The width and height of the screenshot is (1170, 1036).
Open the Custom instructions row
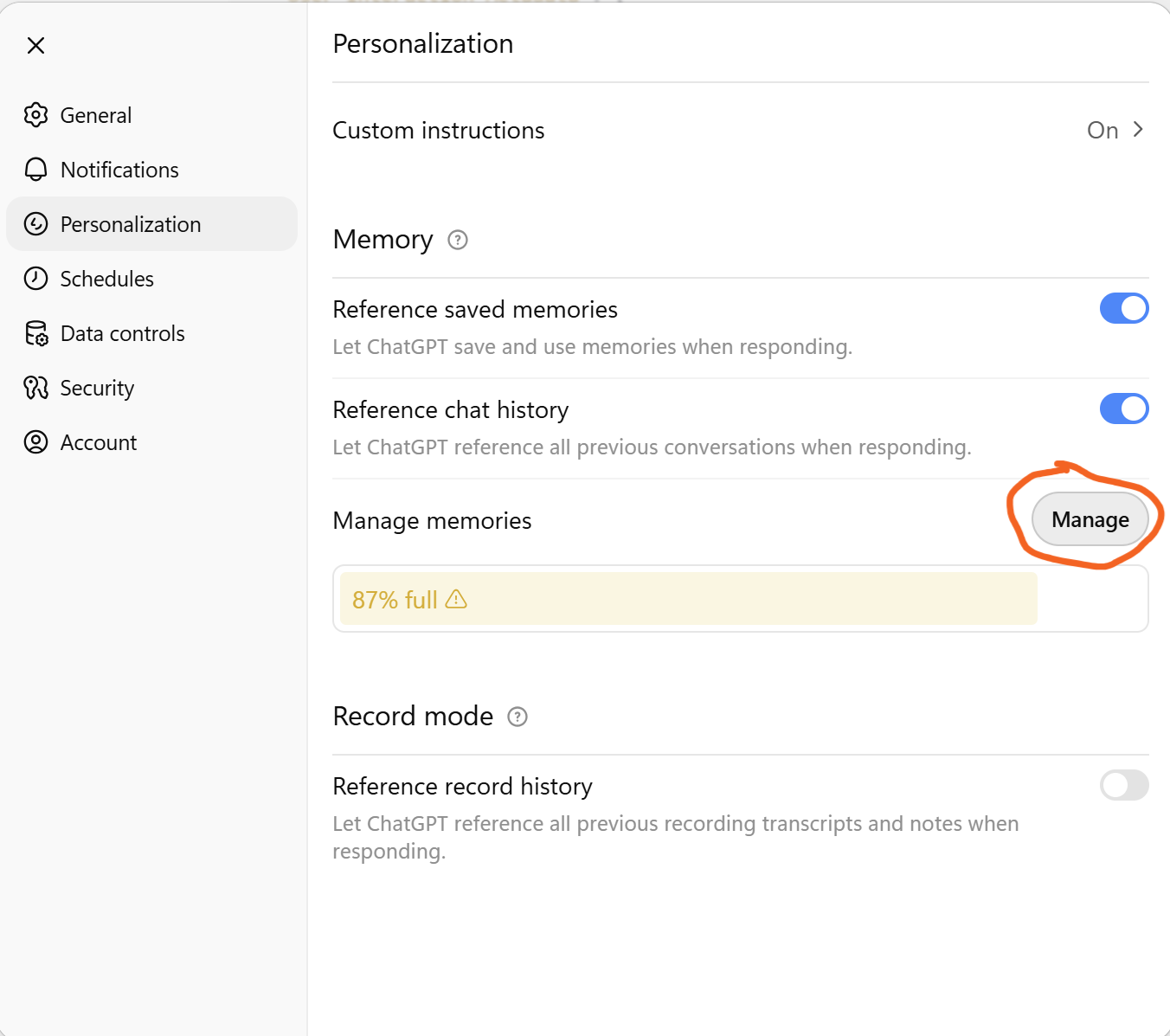point(439,131)
